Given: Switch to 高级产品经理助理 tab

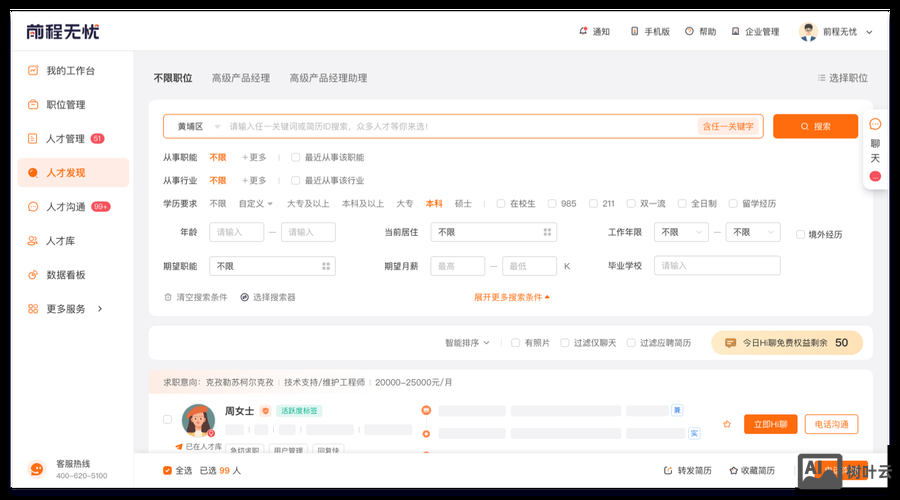Looking at the screenshot, I should (328, 78).
